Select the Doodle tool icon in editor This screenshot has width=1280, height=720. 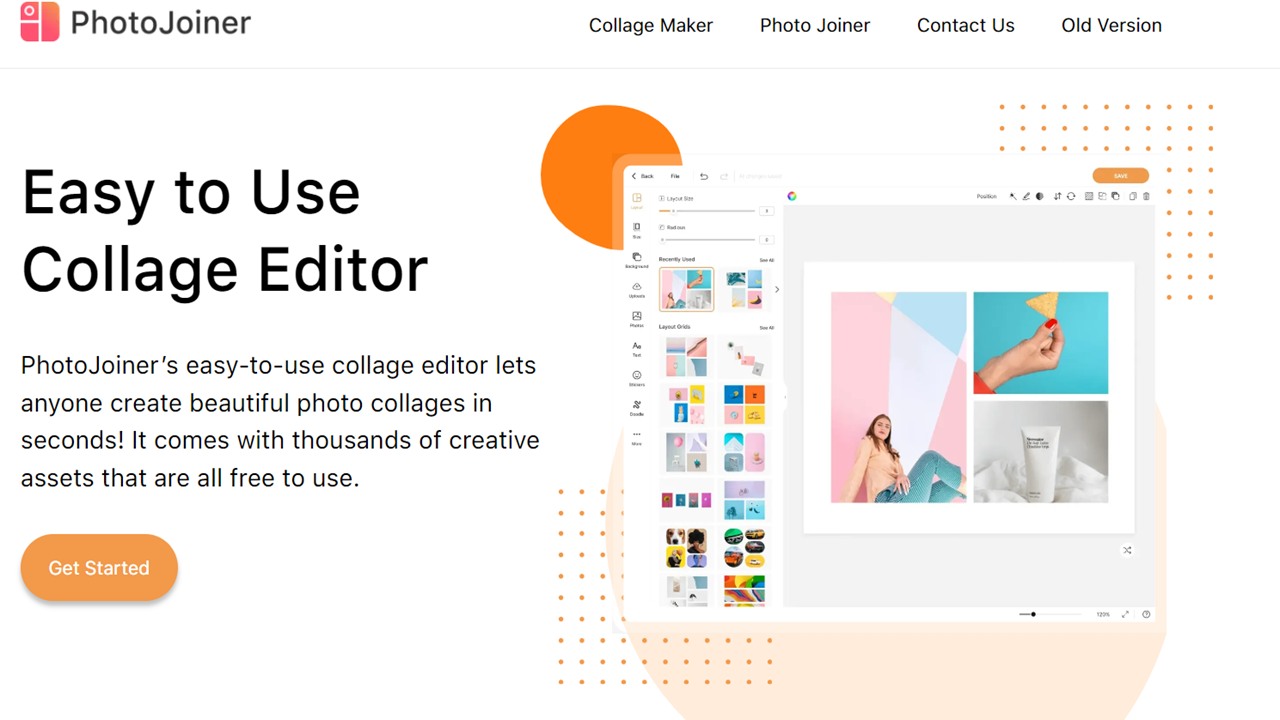[637, 405]
